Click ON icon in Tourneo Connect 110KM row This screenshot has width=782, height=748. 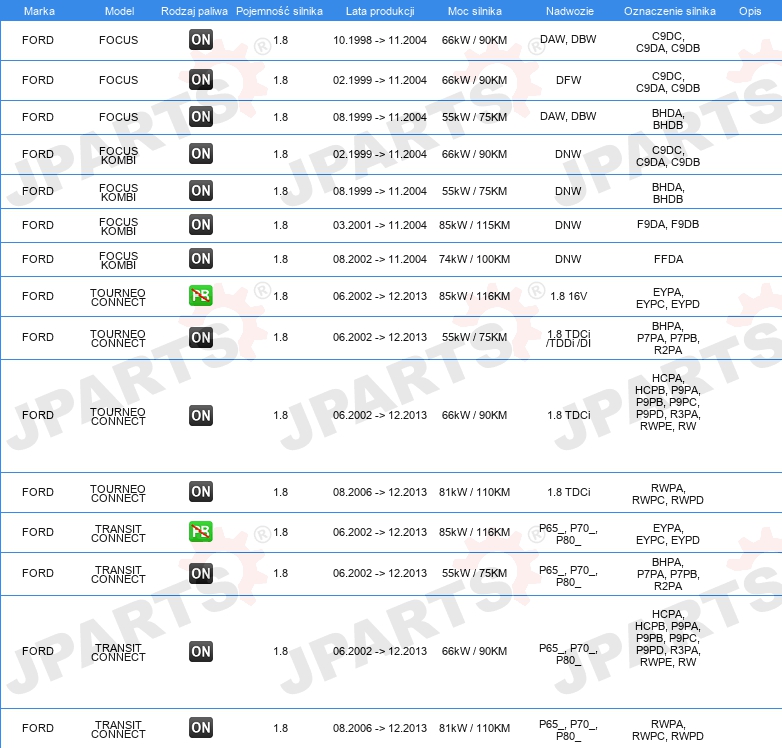click(201, 492)
